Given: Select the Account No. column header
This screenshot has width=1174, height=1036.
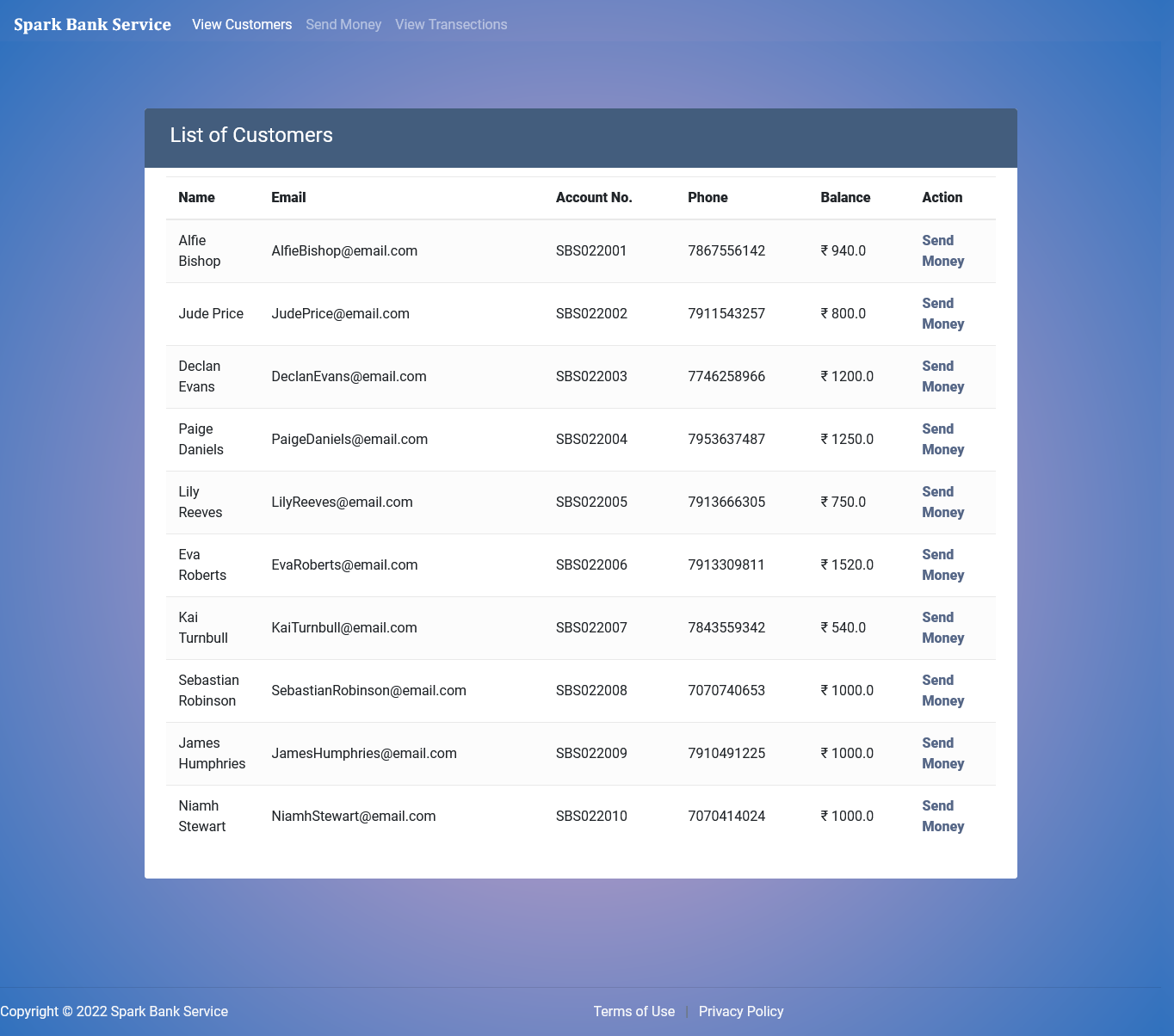Looking at the screenshot, I should (x=594, y=197).
